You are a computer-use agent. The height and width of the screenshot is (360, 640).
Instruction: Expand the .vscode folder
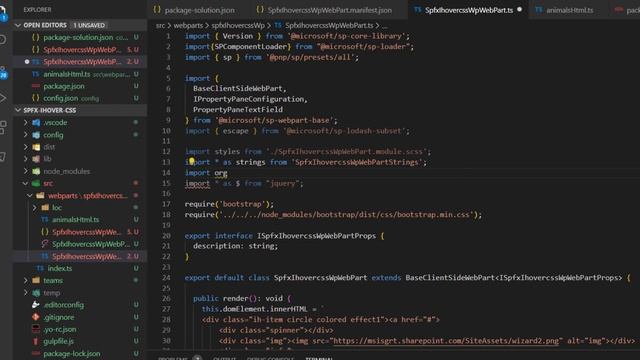coord(26,122)
